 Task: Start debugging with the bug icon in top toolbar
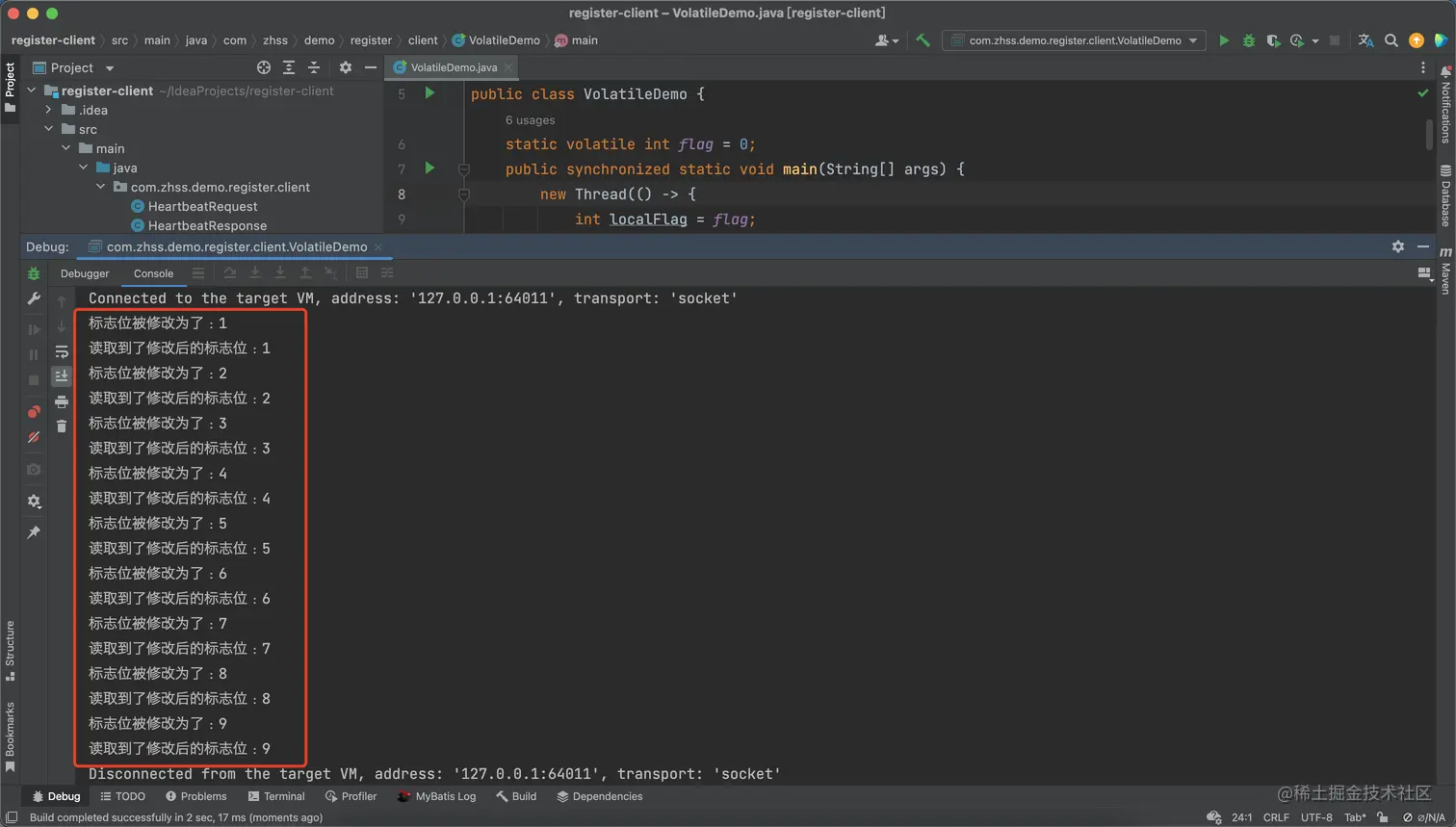pyautogui.click(x=1249, y=40)
